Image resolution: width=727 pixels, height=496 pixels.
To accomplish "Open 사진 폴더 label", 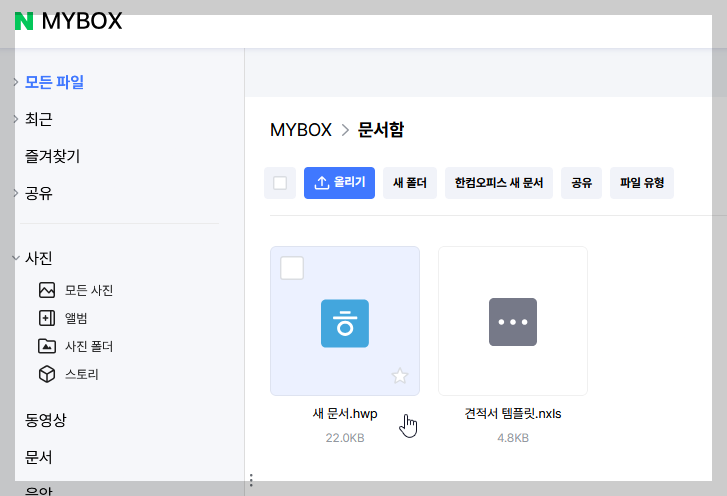I will point(89,346).
